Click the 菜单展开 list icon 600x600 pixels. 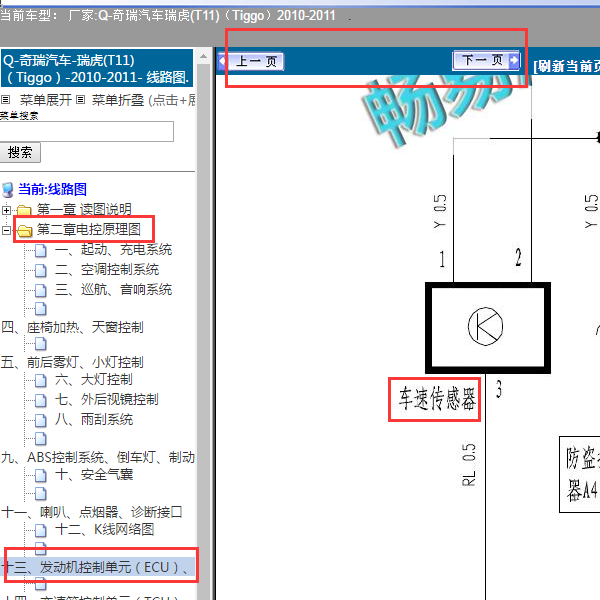(x=5, y=100)
